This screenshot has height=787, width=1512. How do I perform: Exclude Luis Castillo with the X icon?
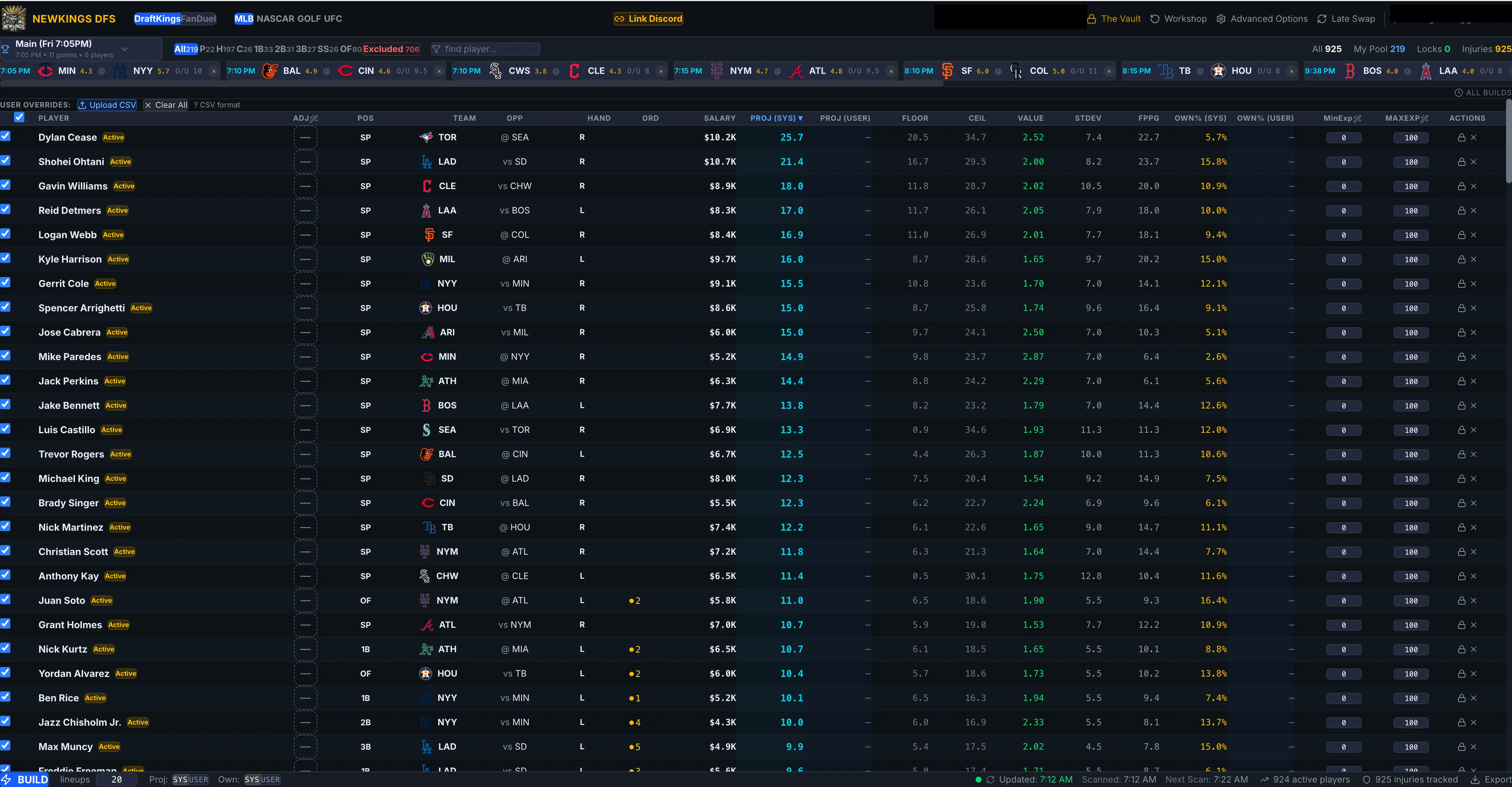tap(1473, 430)
